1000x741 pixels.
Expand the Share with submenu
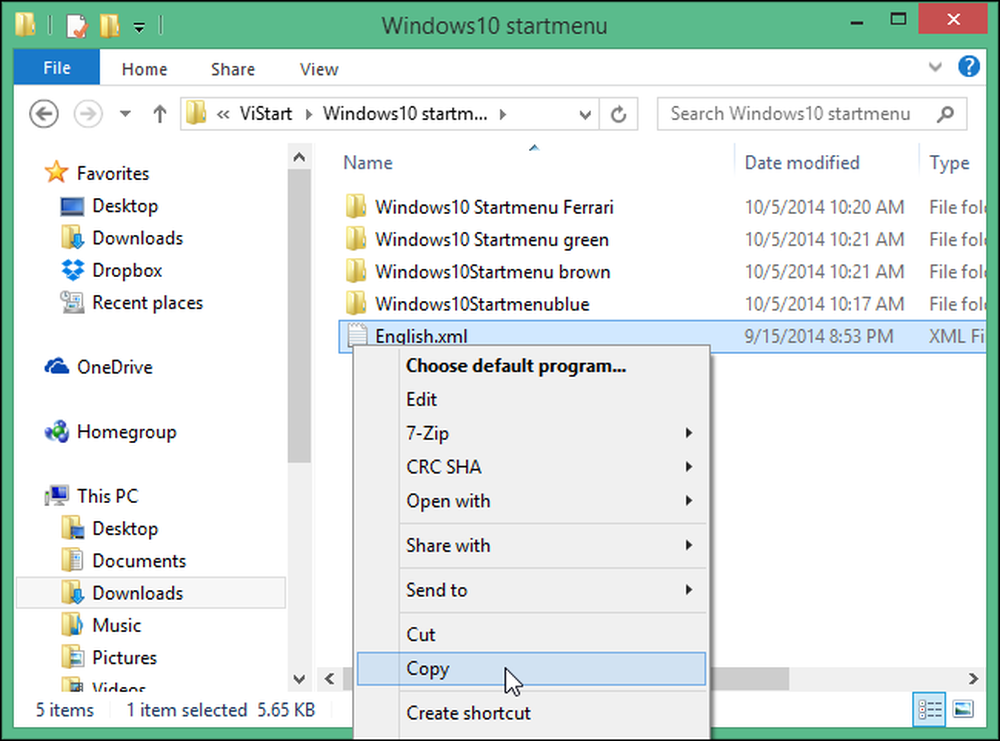(531, 545)
